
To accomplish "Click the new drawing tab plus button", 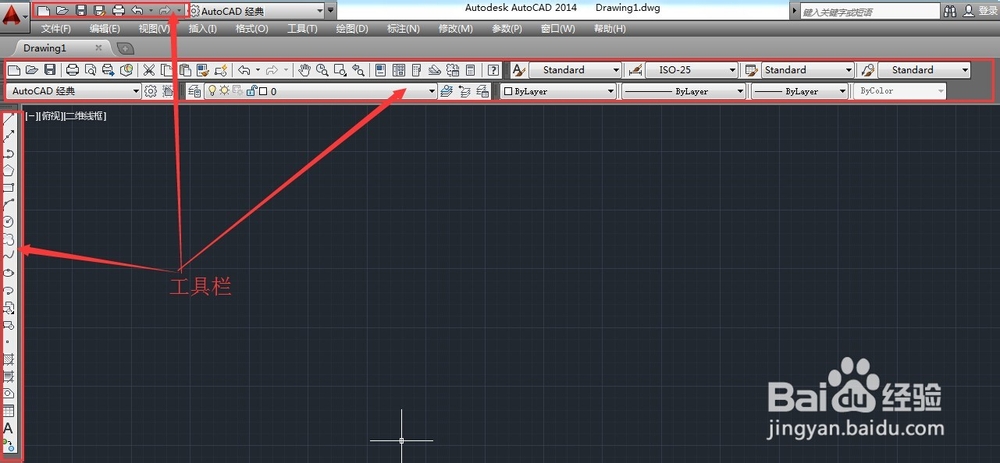I will (x=126, y=48).
